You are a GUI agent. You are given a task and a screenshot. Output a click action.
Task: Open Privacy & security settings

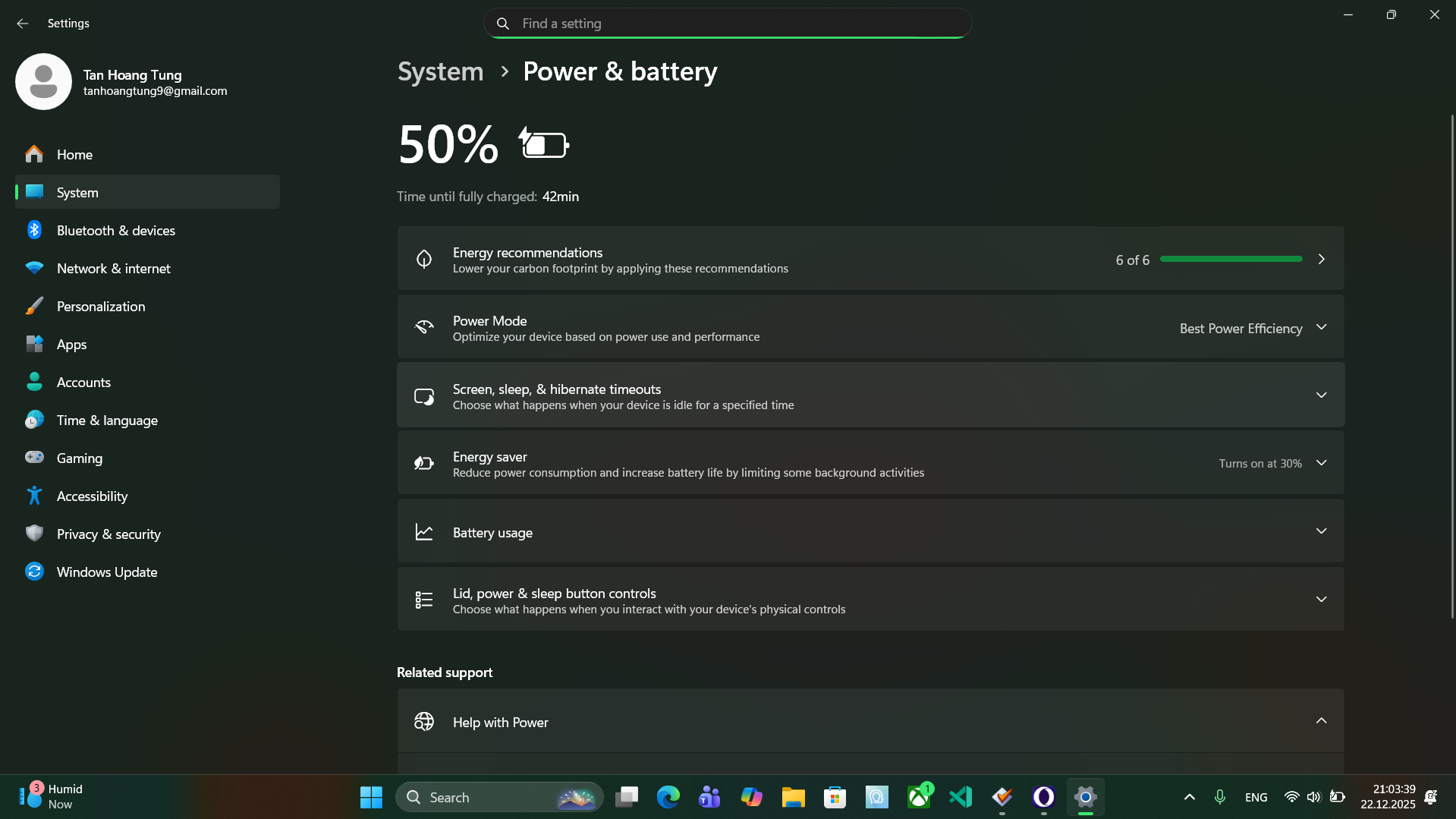pyautogui.click(x=147, y=534)
